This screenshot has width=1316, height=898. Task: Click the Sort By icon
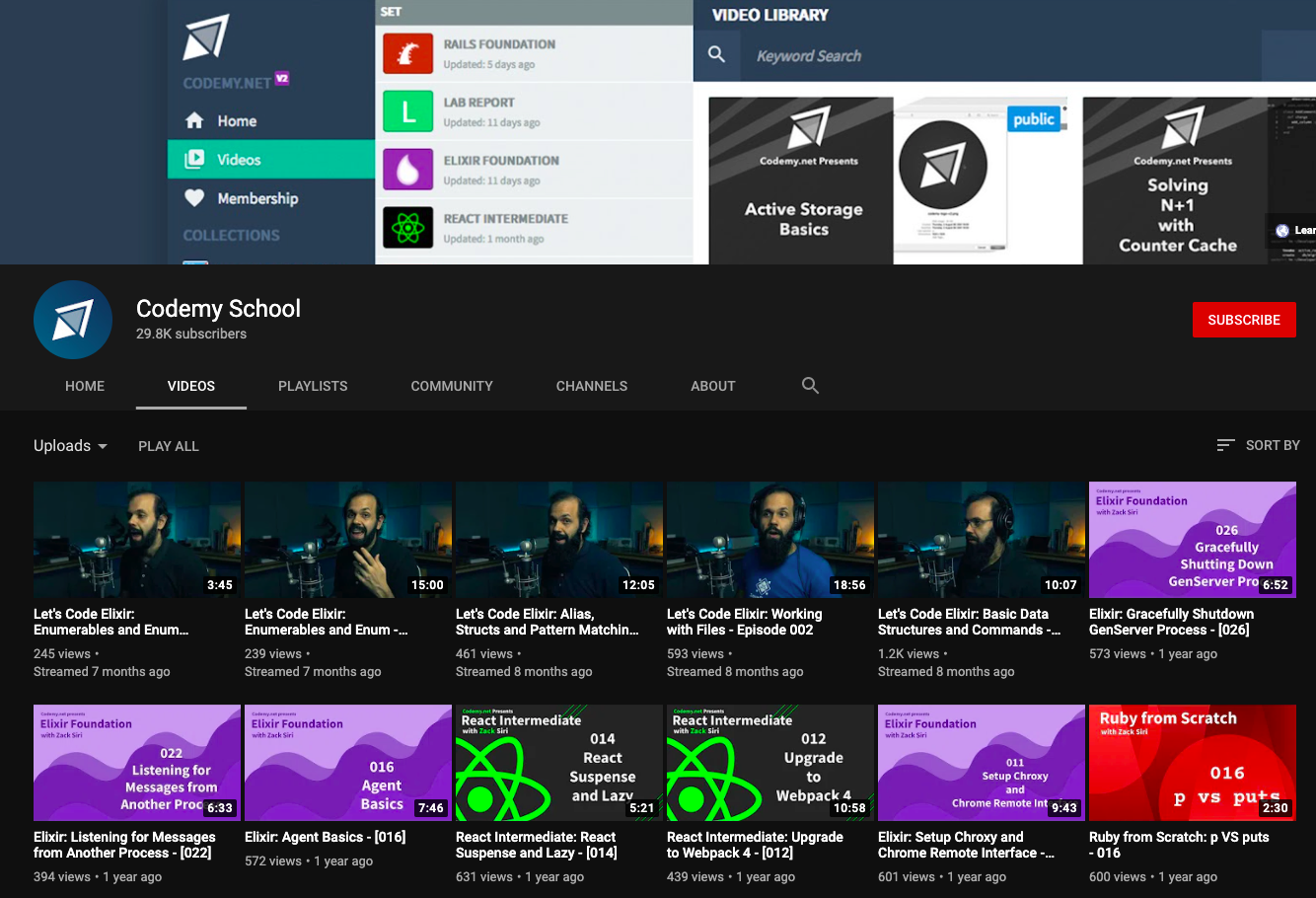[x=1225, y=445]
